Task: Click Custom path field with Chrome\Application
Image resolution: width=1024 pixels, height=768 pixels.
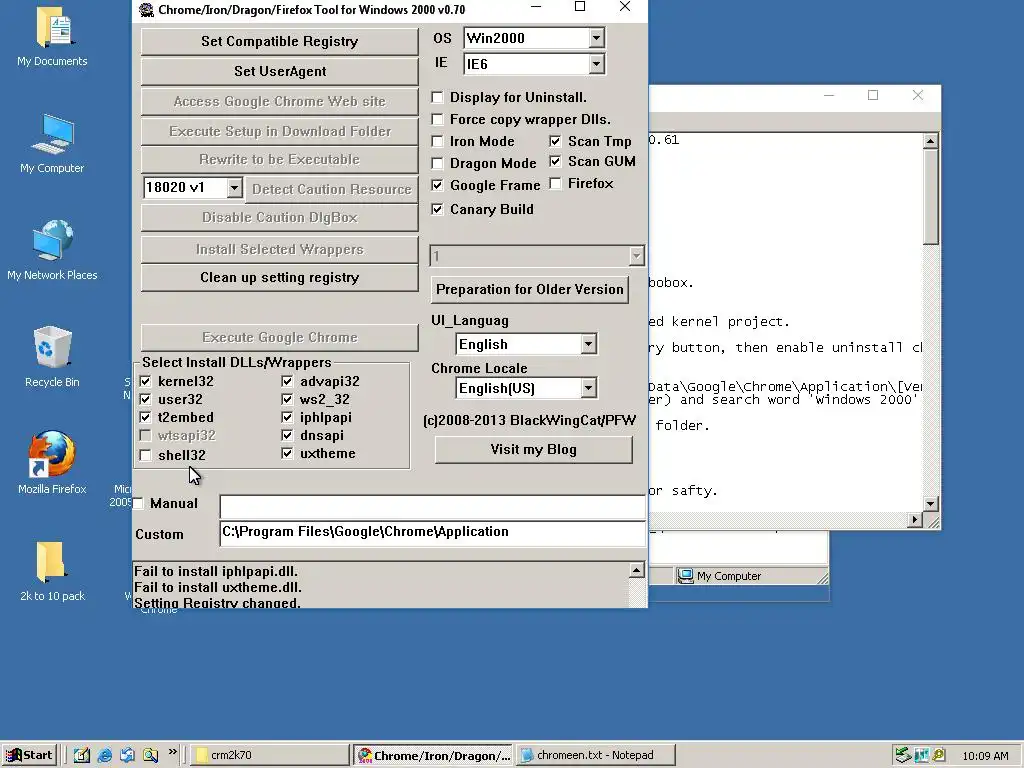Action: tap(432, 533)
